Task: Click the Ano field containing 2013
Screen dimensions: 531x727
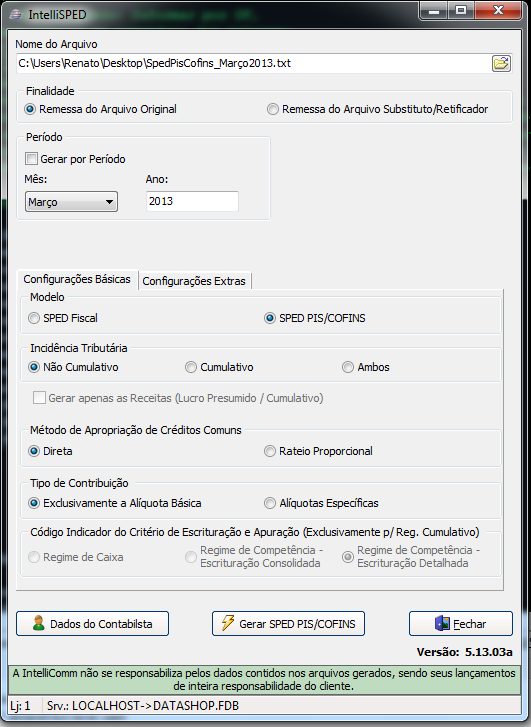Action: pos(192,201)
